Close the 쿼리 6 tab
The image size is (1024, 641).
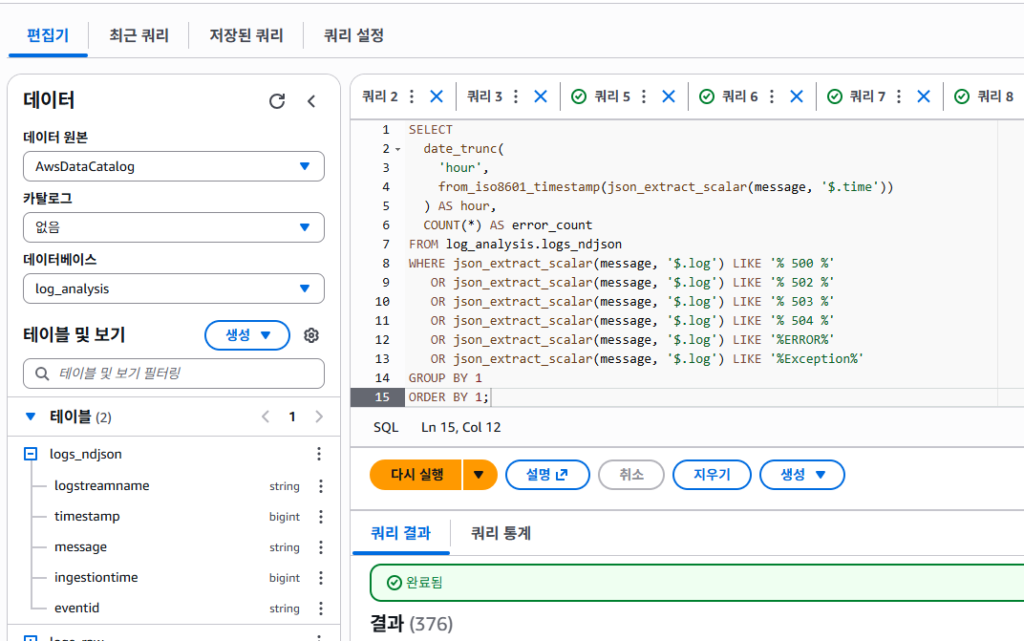pos(796,97)
